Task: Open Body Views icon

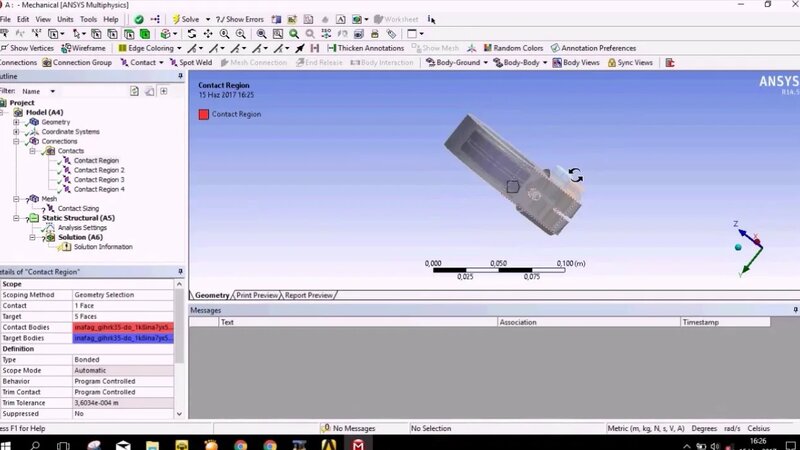Action: (576, 62)
